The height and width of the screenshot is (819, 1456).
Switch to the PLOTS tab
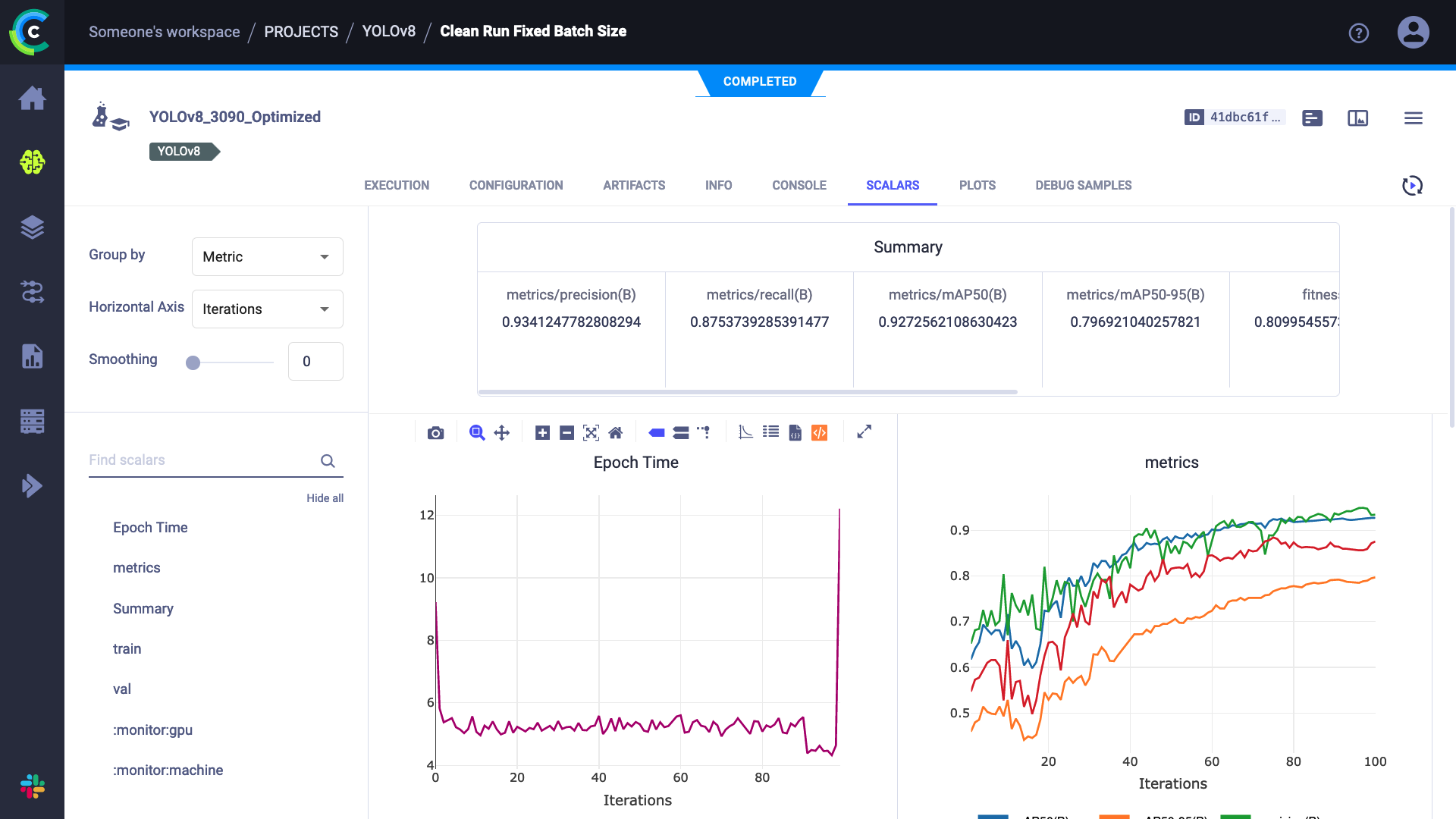point(977,186)
